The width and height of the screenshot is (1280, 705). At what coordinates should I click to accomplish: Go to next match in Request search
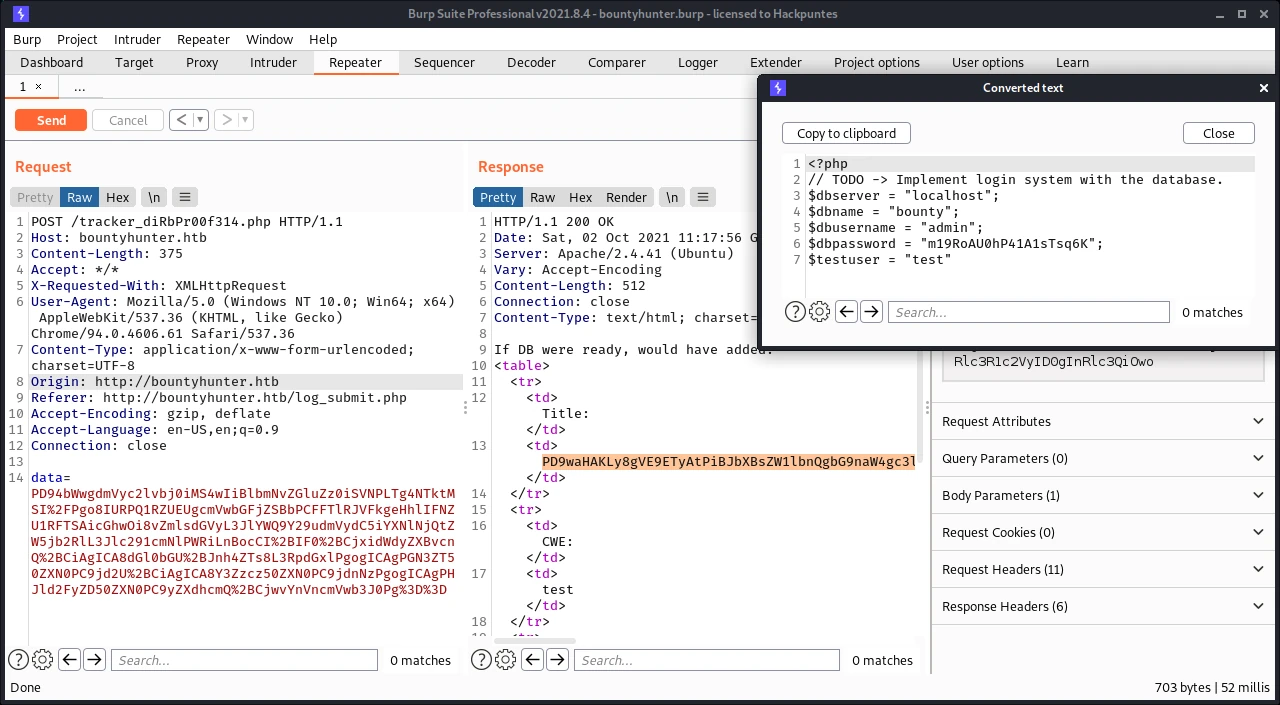tap(94, 660)
